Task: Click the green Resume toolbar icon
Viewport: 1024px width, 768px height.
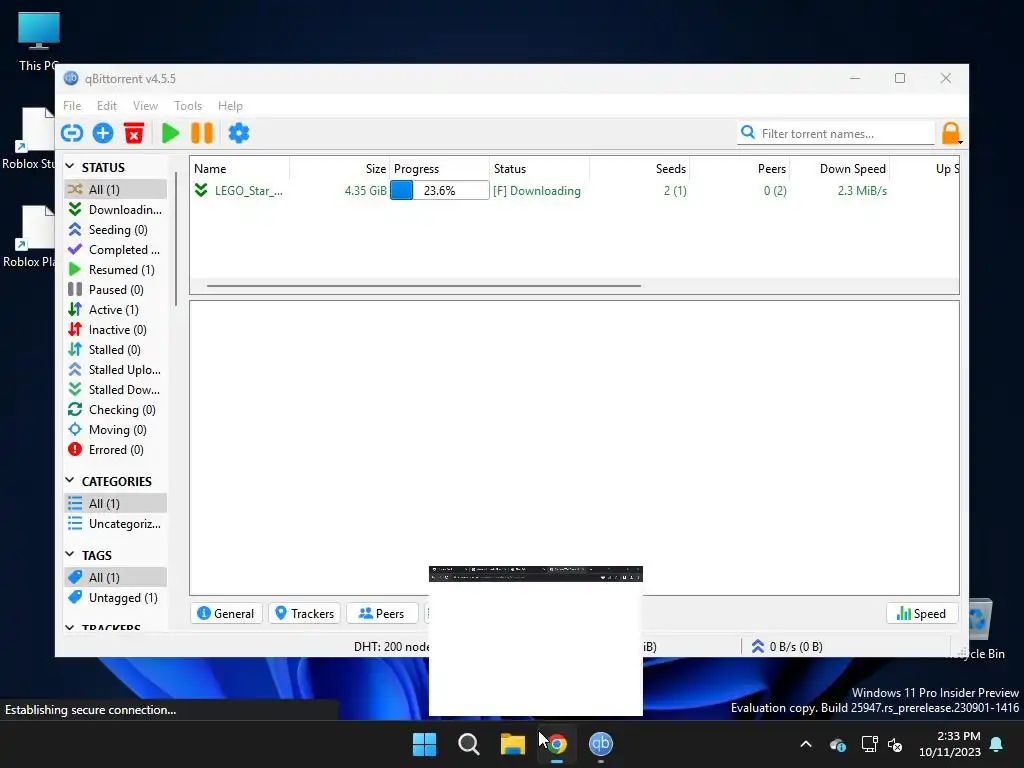Action: tap(170, 133)
